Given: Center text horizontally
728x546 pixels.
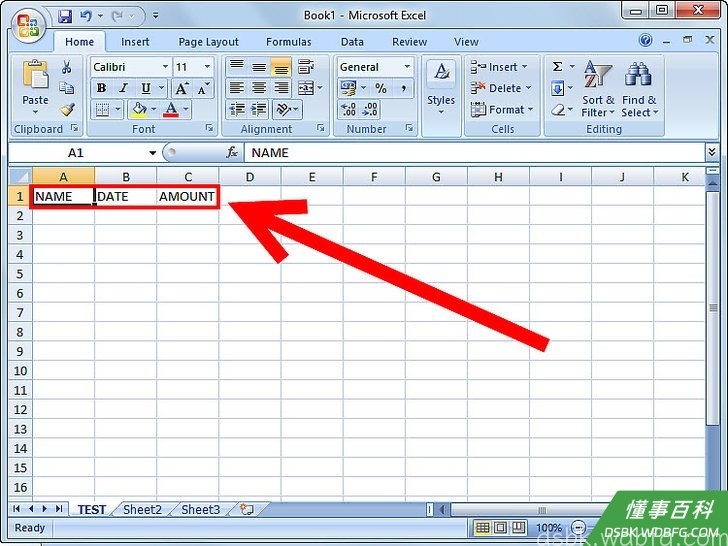Looking at the screenshot, I should pyautogui.click(x=259, y=88).
